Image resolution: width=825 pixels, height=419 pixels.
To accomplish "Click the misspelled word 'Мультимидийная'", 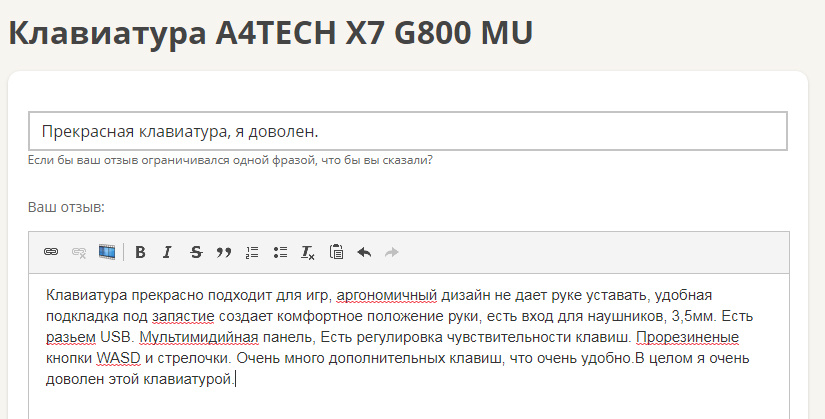I will 199,337.
